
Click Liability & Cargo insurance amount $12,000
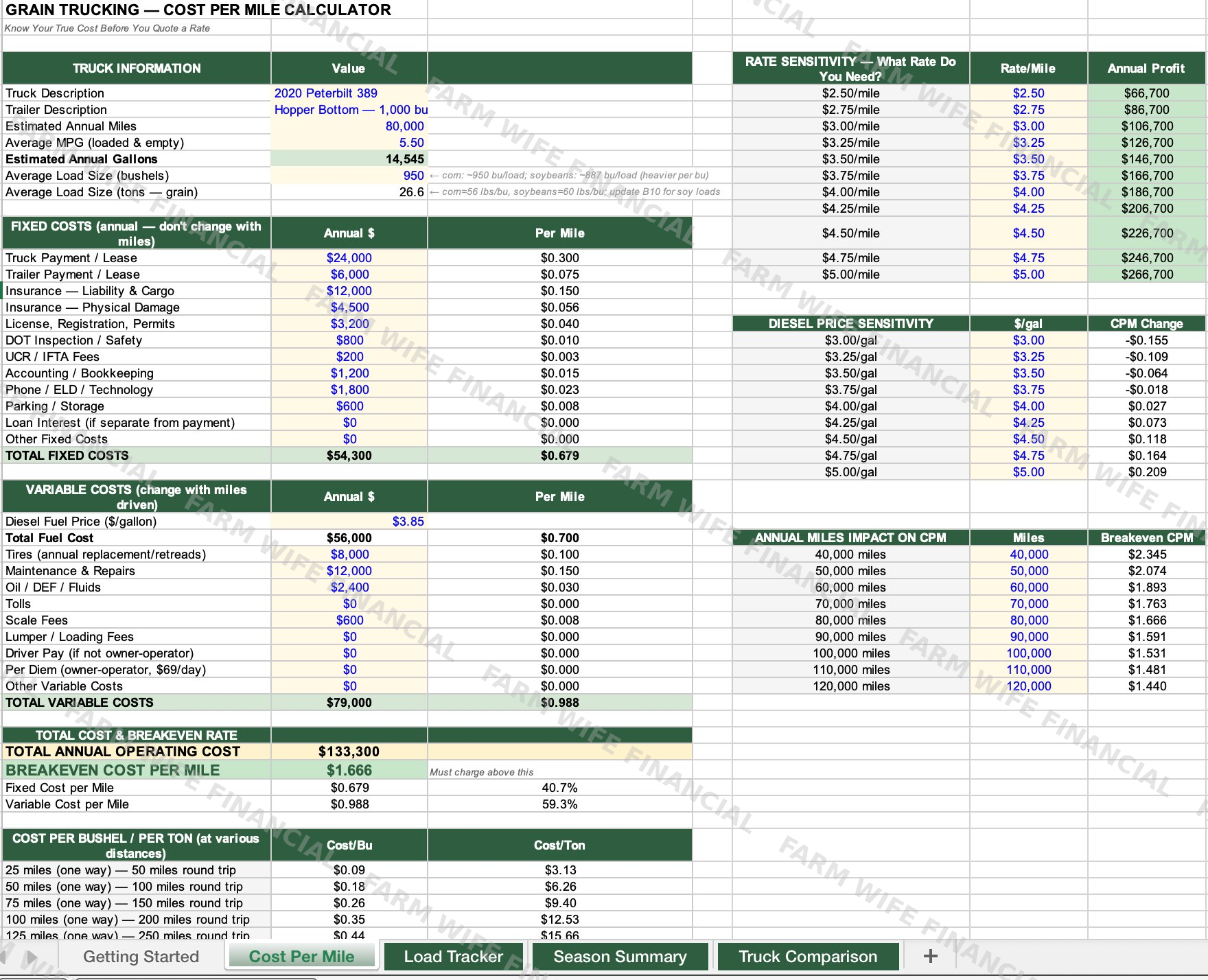tap(349, 291)
